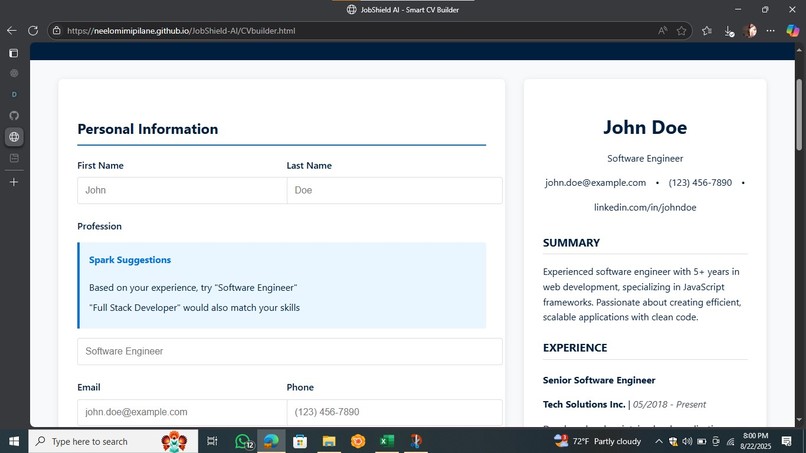This screenshot has height=453, width=806.
Task: Click (123) 456-7890 in CV preview
Action: click(700, 183)
